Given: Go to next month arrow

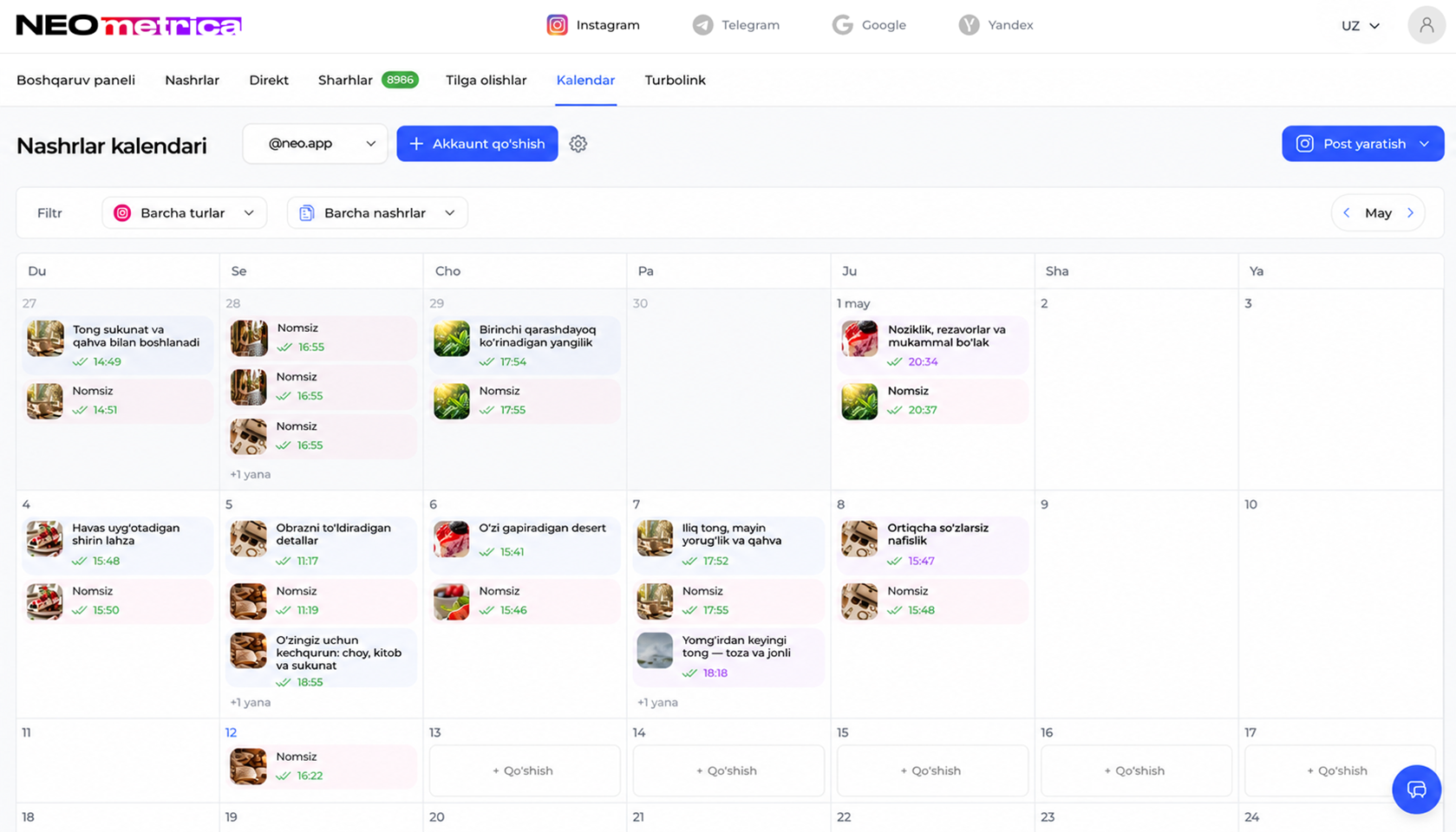Looking at the screenshot, I should point(1410,213).
